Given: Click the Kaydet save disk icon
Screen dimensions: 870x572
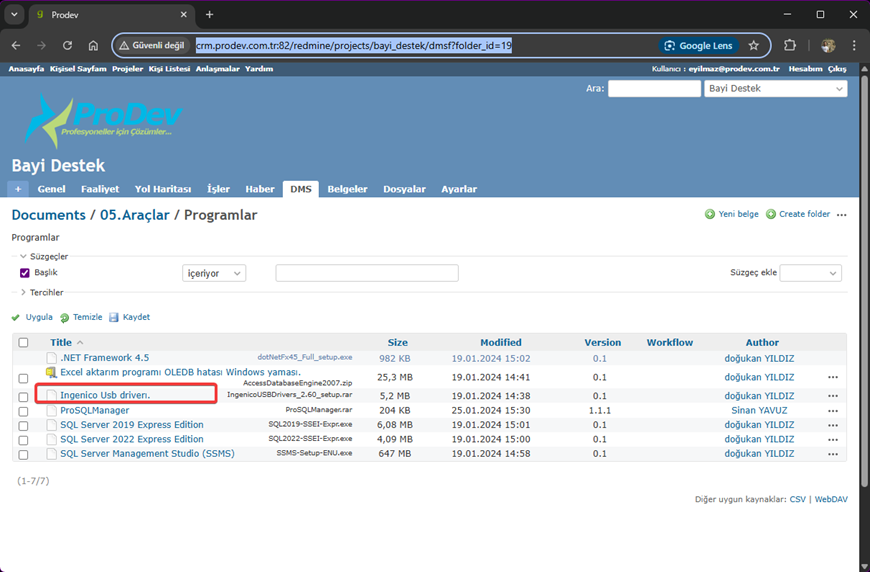Looking at the screenshot, I should [x=114, y=317].
